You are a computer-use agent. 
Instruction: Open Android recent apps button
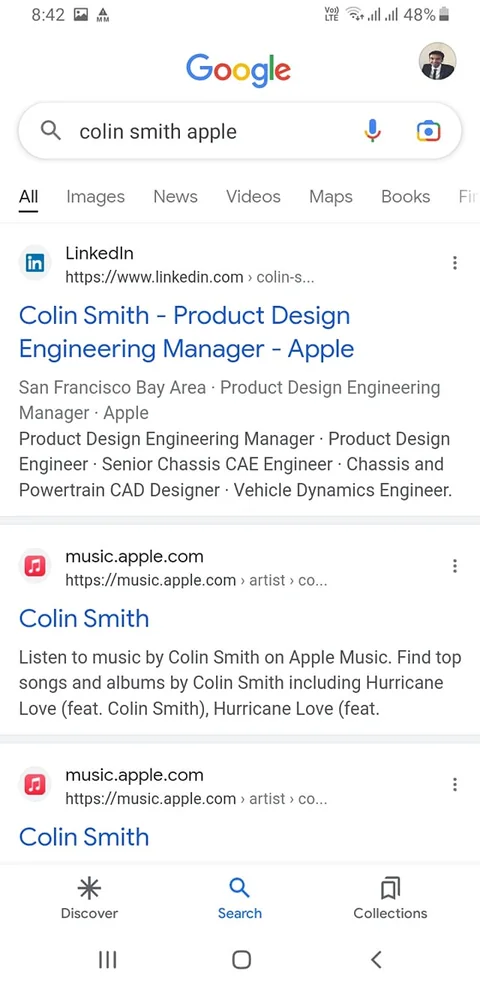[x=108, y=959]
